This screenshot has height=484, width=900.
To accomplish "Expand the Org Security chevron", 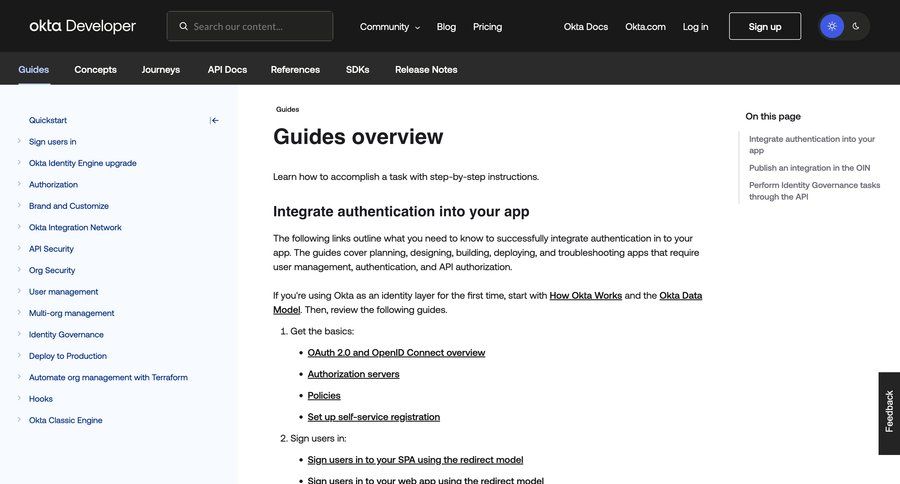I will [19, 269].
